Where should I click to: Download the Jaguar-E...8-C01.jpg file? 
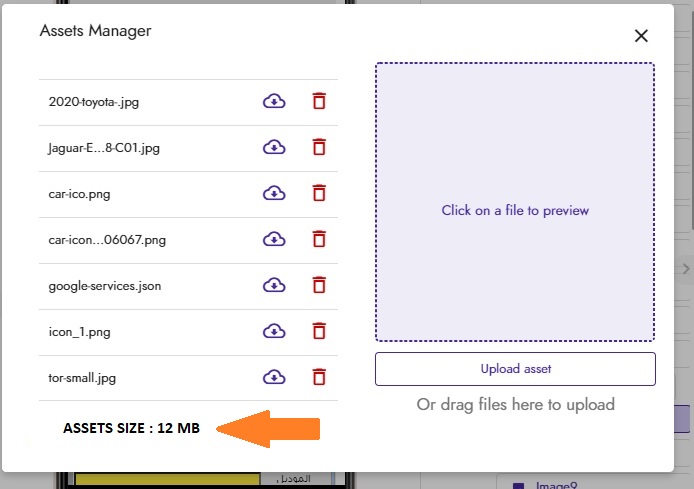[x=274, y=147]
